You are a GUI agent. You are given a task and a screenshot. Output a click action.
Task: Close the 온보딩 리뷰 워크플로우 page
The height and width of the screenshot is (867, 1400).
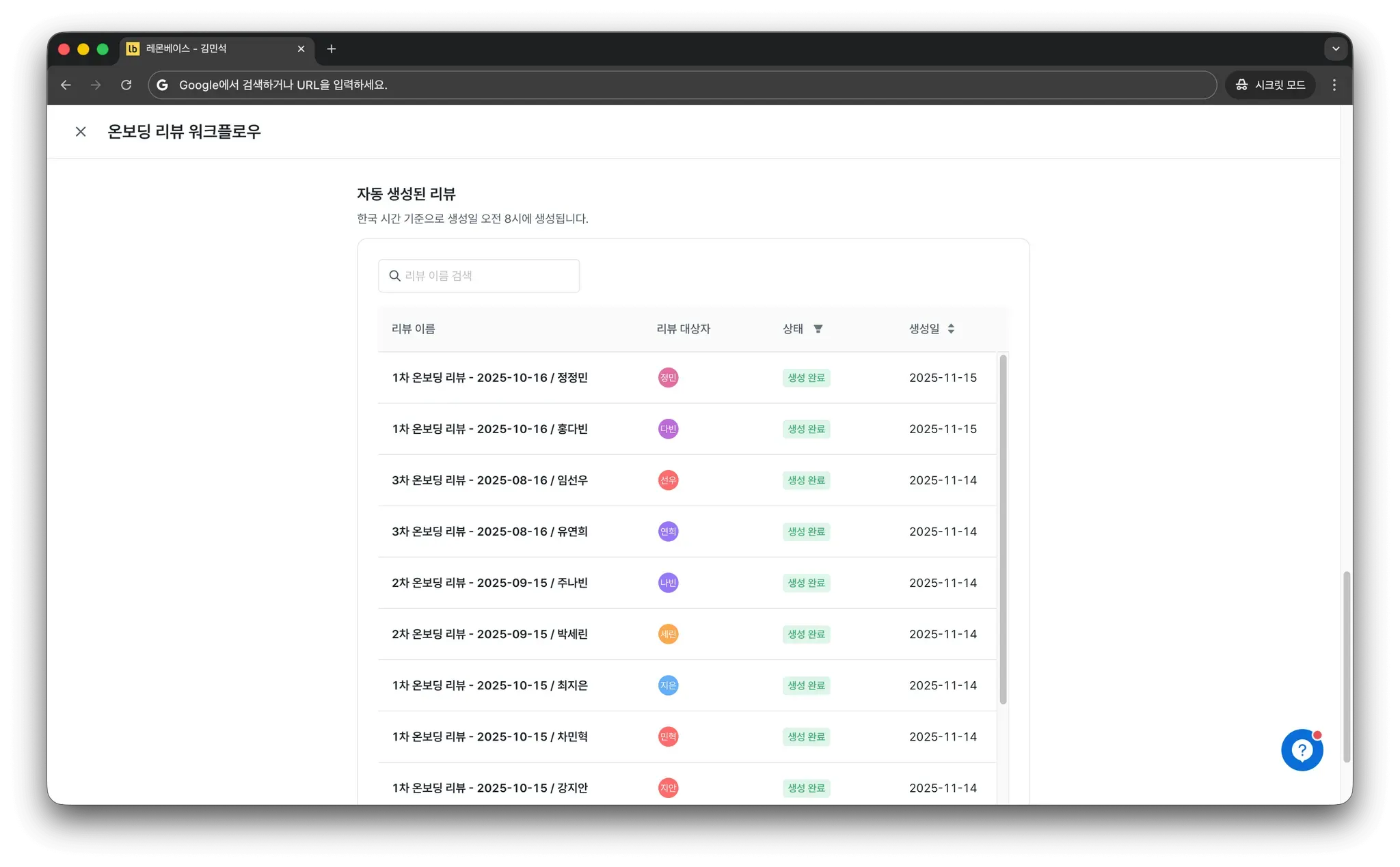pos(81,132)
